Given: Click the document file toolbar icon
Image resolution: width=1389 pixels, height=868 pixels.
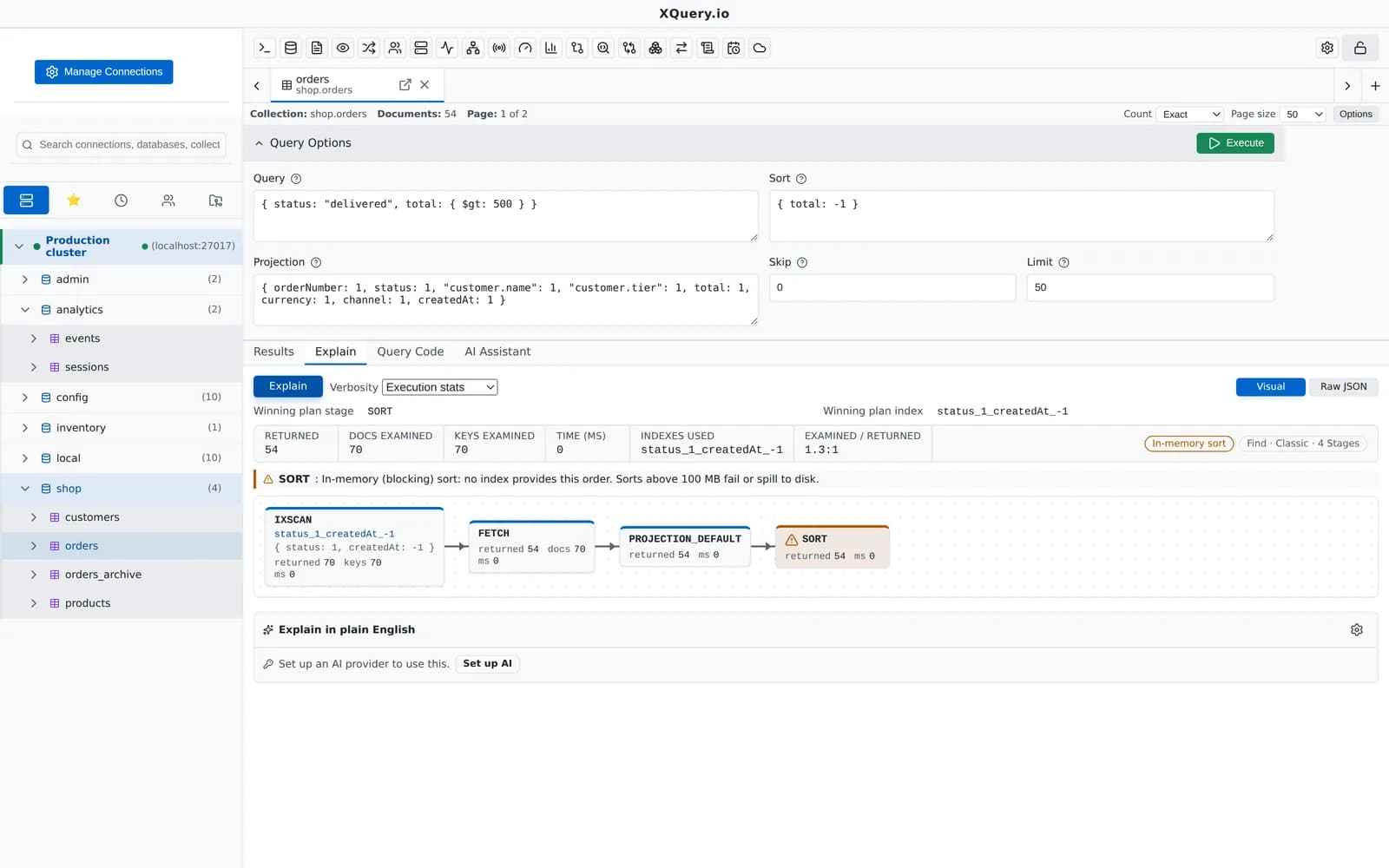Looking at the screenshot, I should pyautogui.click(x=317, y=48).
